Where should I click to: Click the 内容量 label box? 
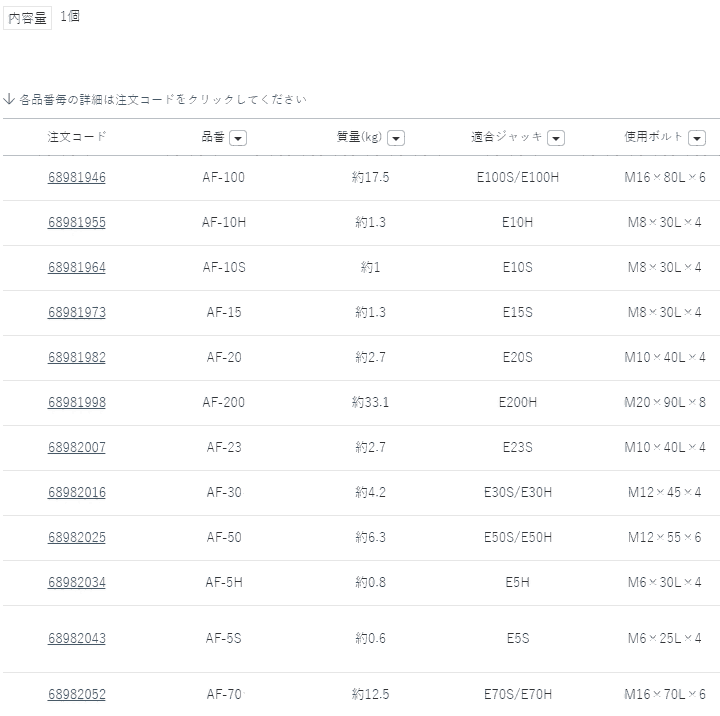(x=27, y=18)
